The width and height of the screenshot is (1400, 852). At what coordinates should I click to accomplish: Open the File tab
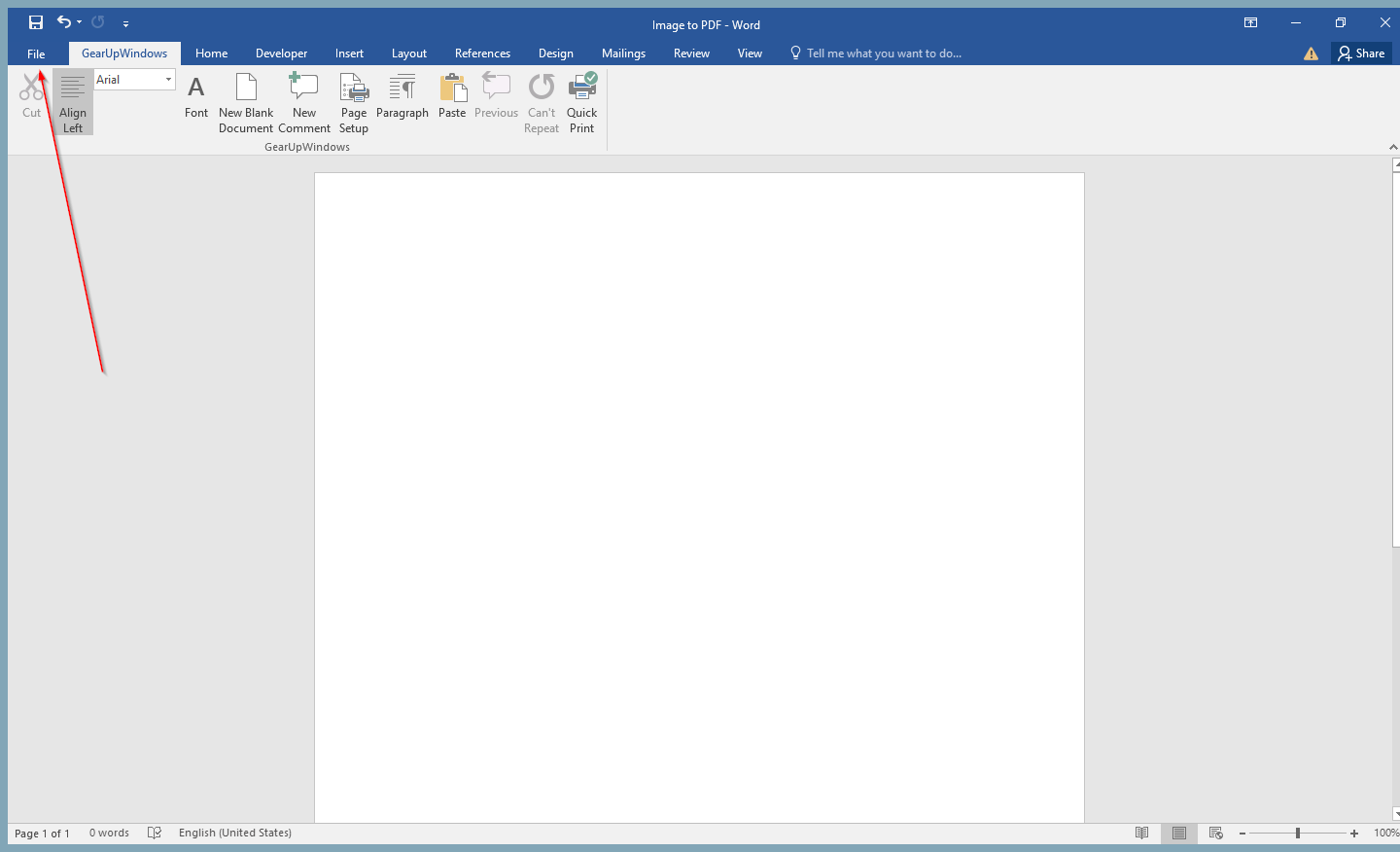coord(36,53)
